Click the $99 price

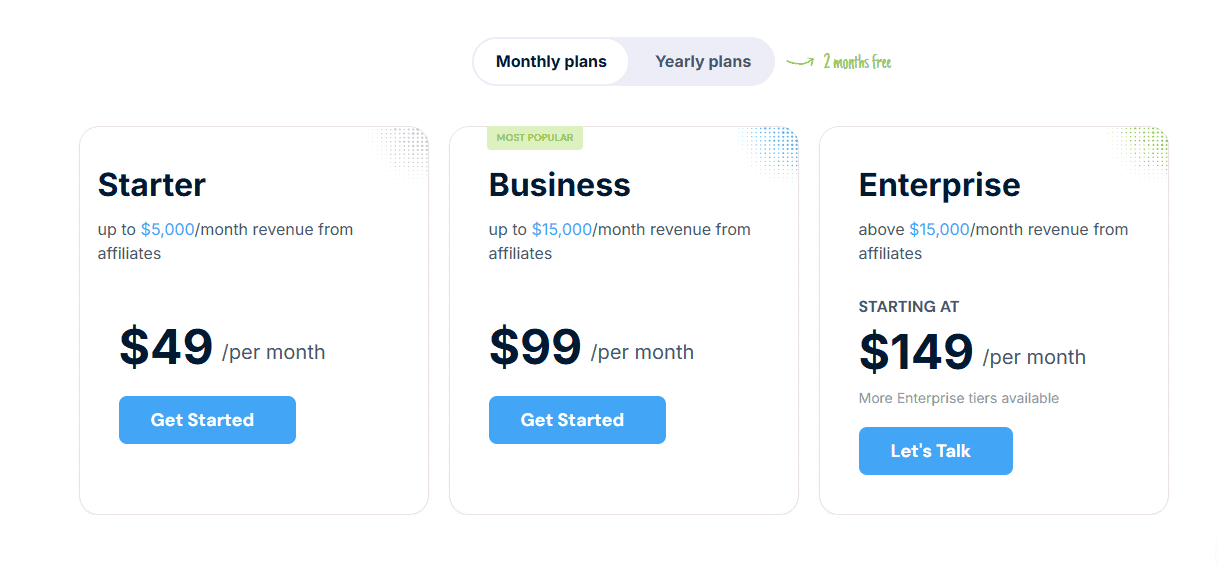click(535, 347)
